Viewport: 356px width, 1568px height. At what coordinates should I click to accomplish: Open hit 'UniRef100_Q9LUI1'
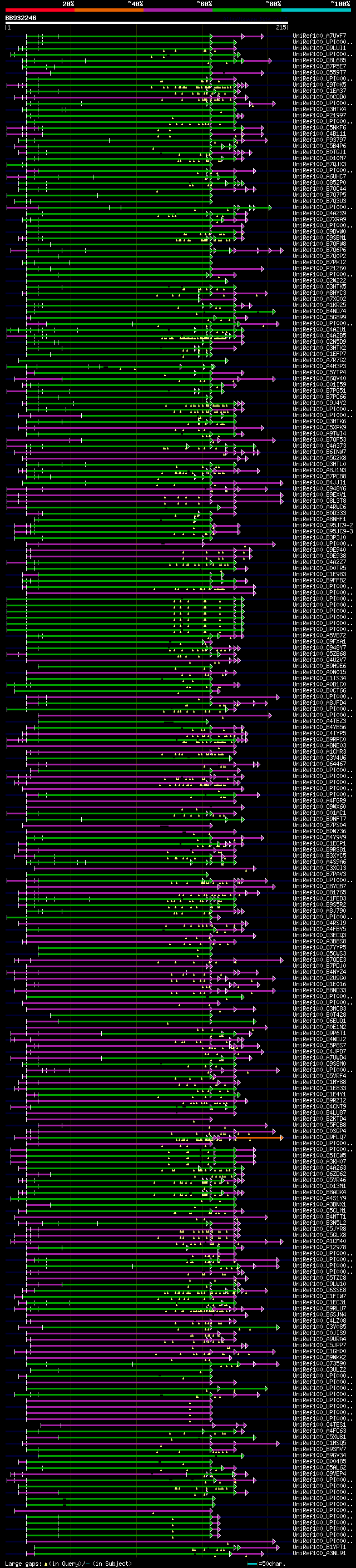pos(319,48)
